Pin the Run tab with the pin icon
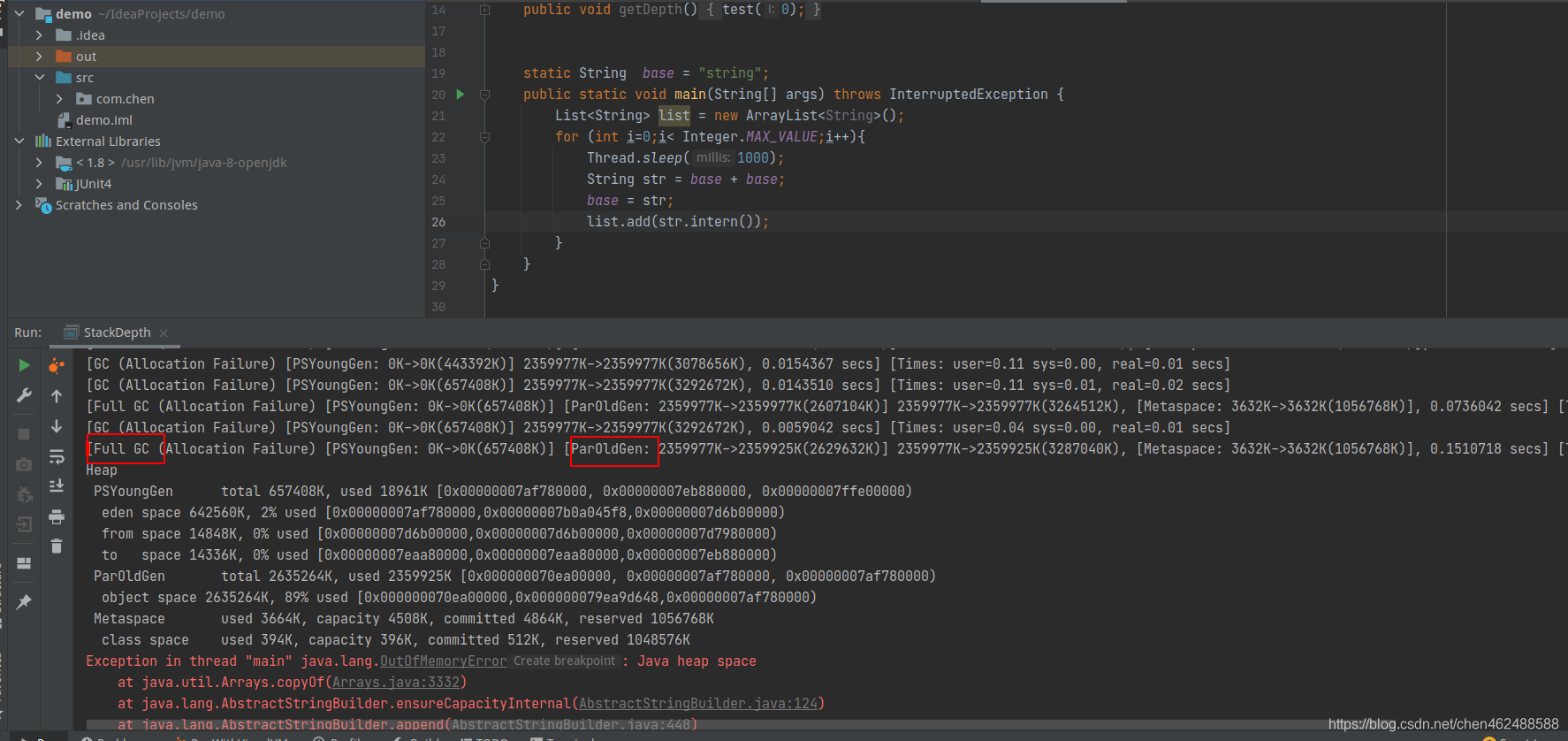1568x741 pixels. pyautogui.click(x=24, y=602)
